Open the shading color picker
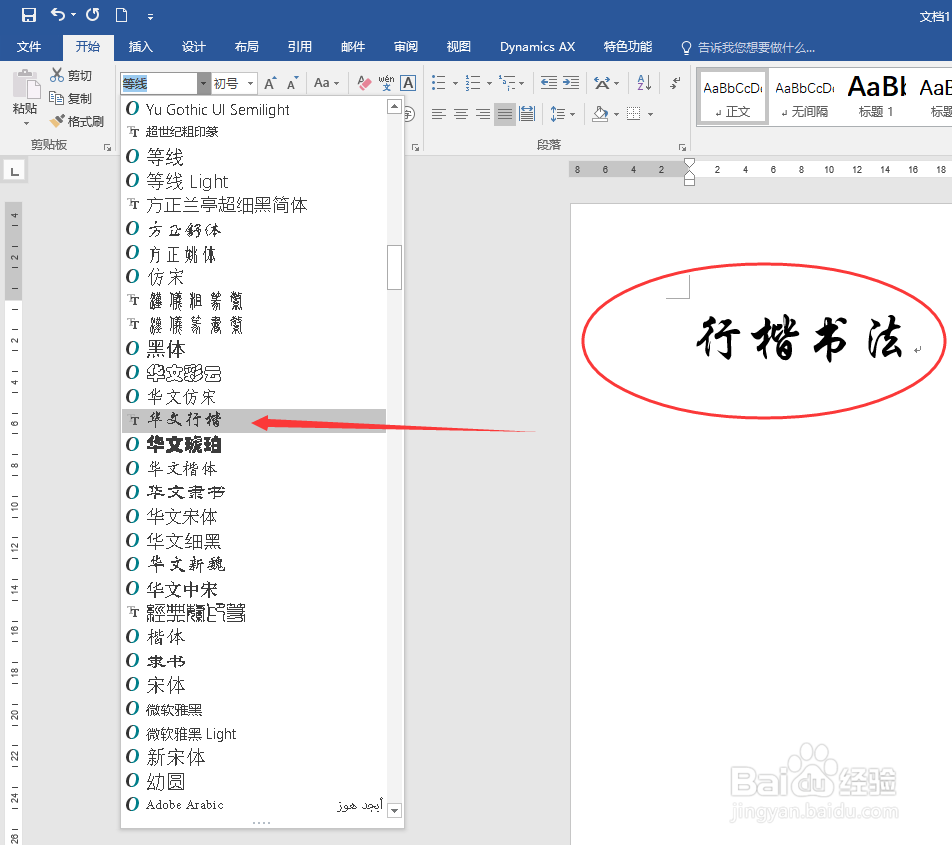952x845 pixels. 614,113
